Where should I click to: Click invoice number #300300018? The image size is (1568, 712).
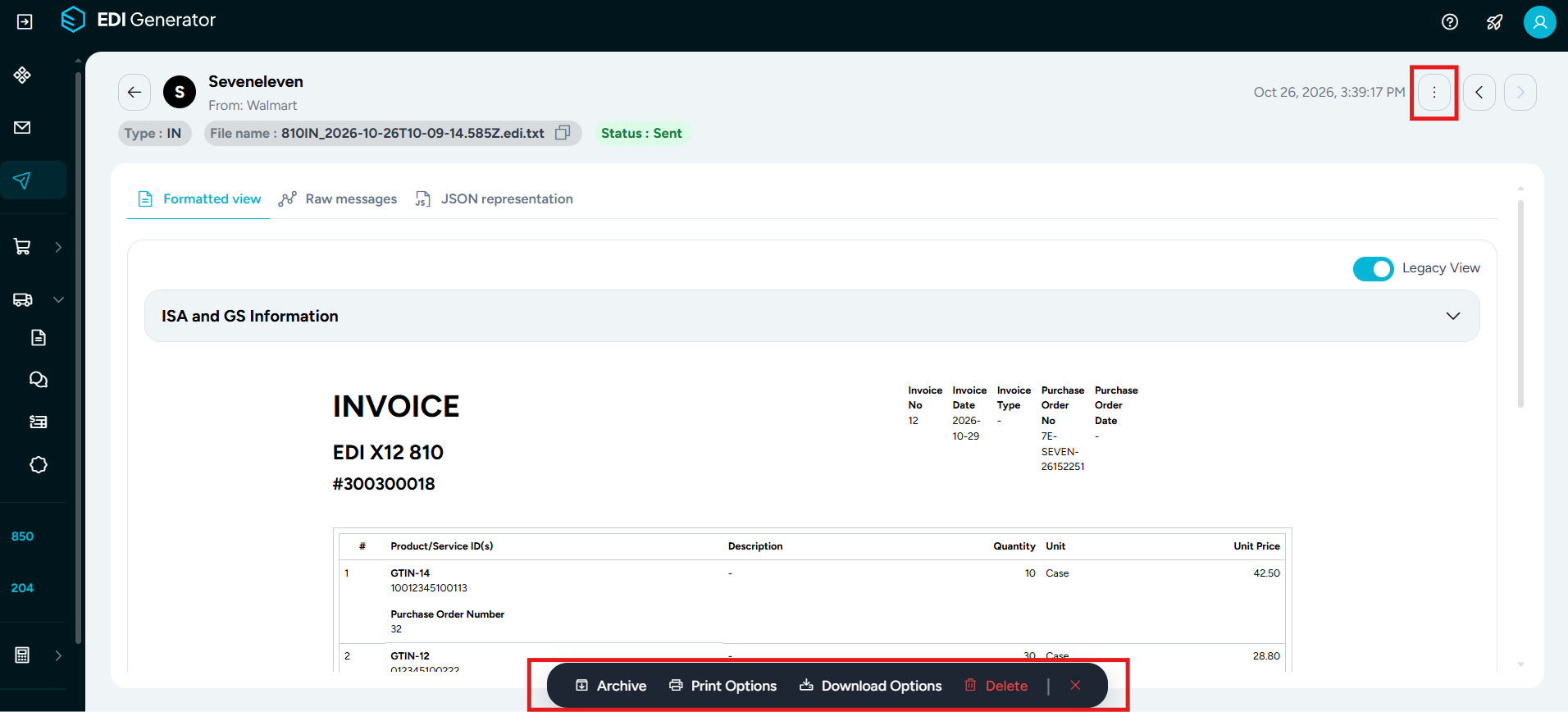tap(384, 484)
